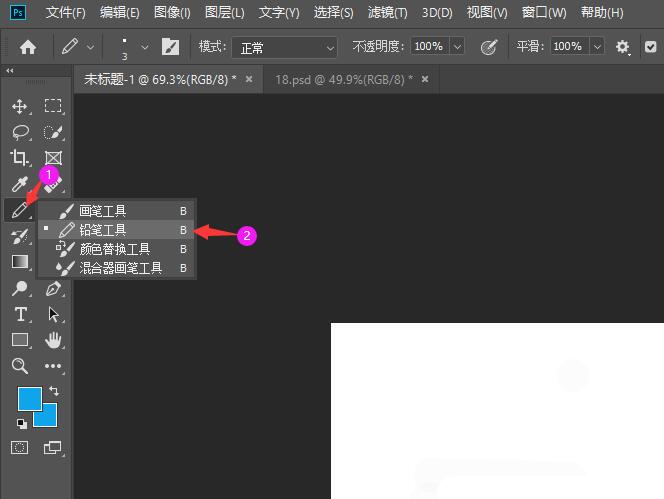Select the Frame tool
This screenshot has width=664, height=499.
click(x=53, y=158)
